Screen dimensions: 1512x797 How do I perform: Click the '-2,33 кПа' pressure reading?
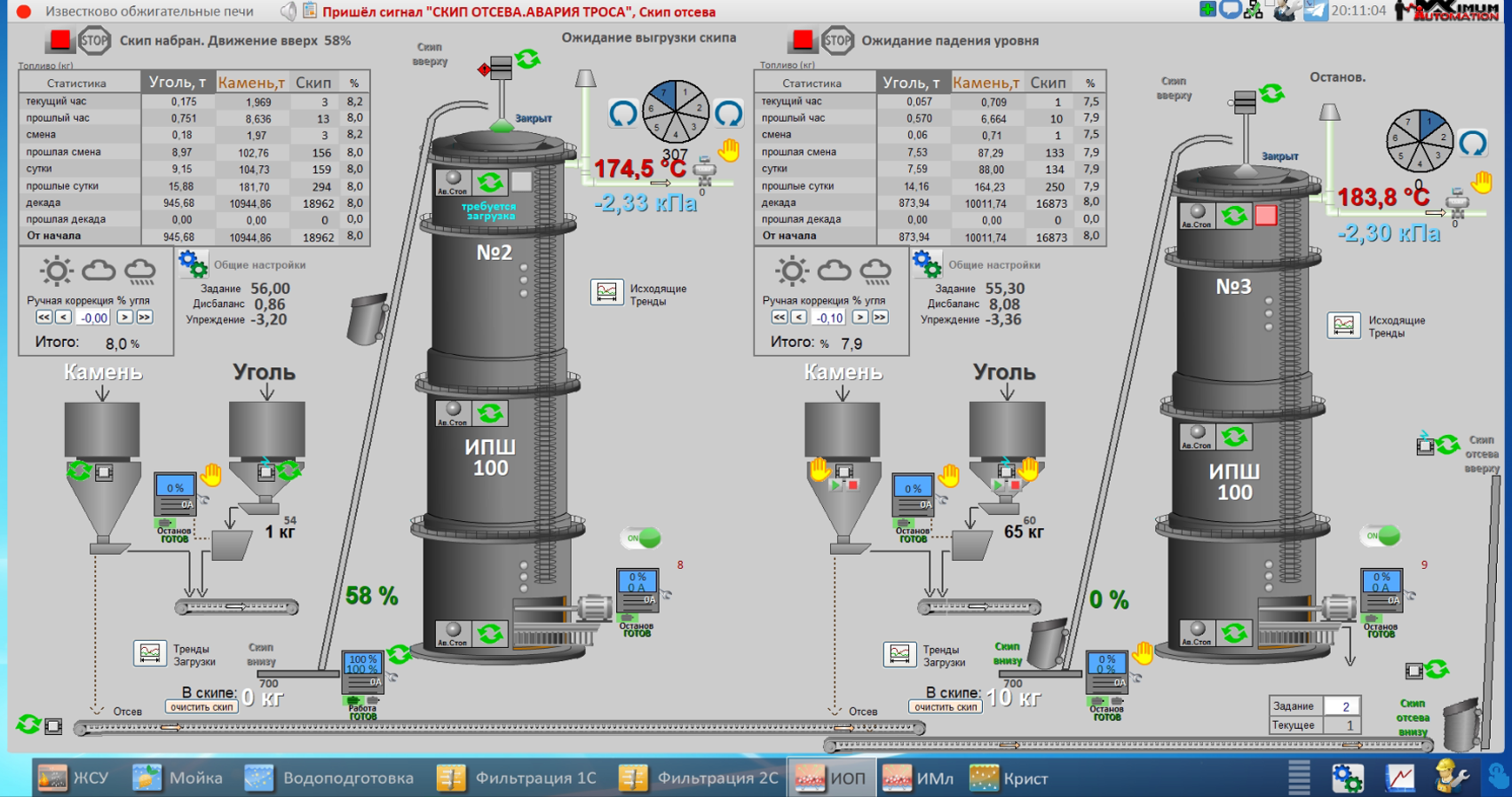(x=645, y=203)
